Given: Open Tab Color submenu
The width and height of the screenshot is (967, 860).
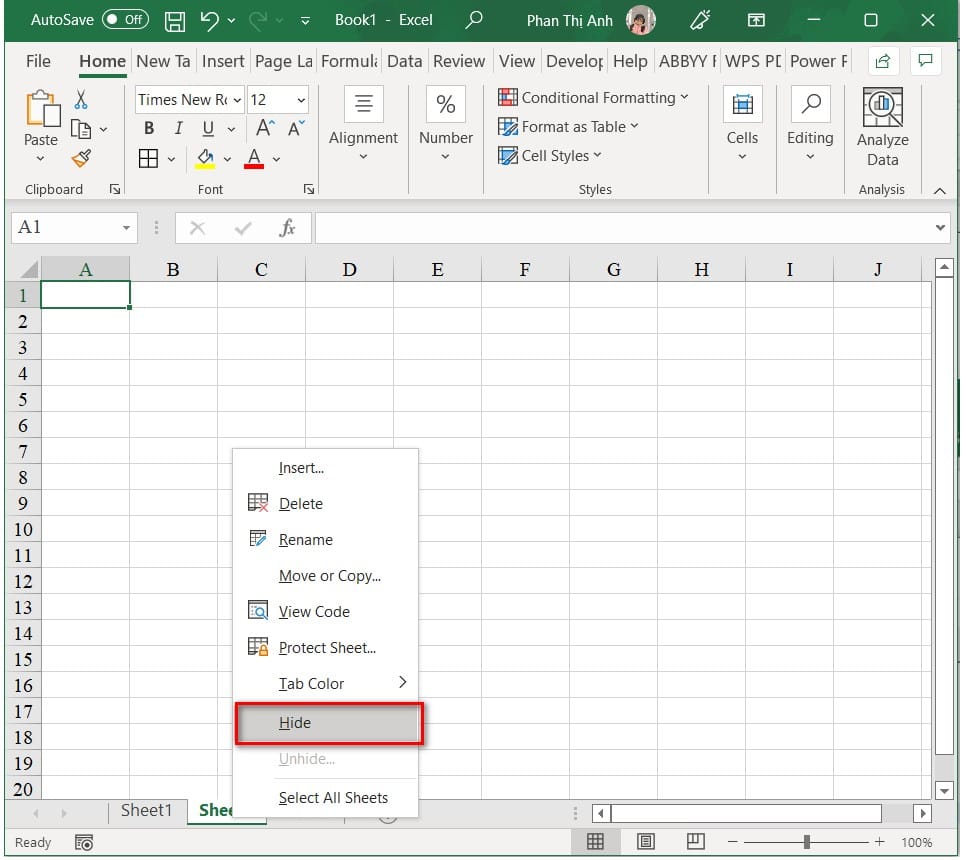Looking at the screenshot, I should [x=326, y=684].
